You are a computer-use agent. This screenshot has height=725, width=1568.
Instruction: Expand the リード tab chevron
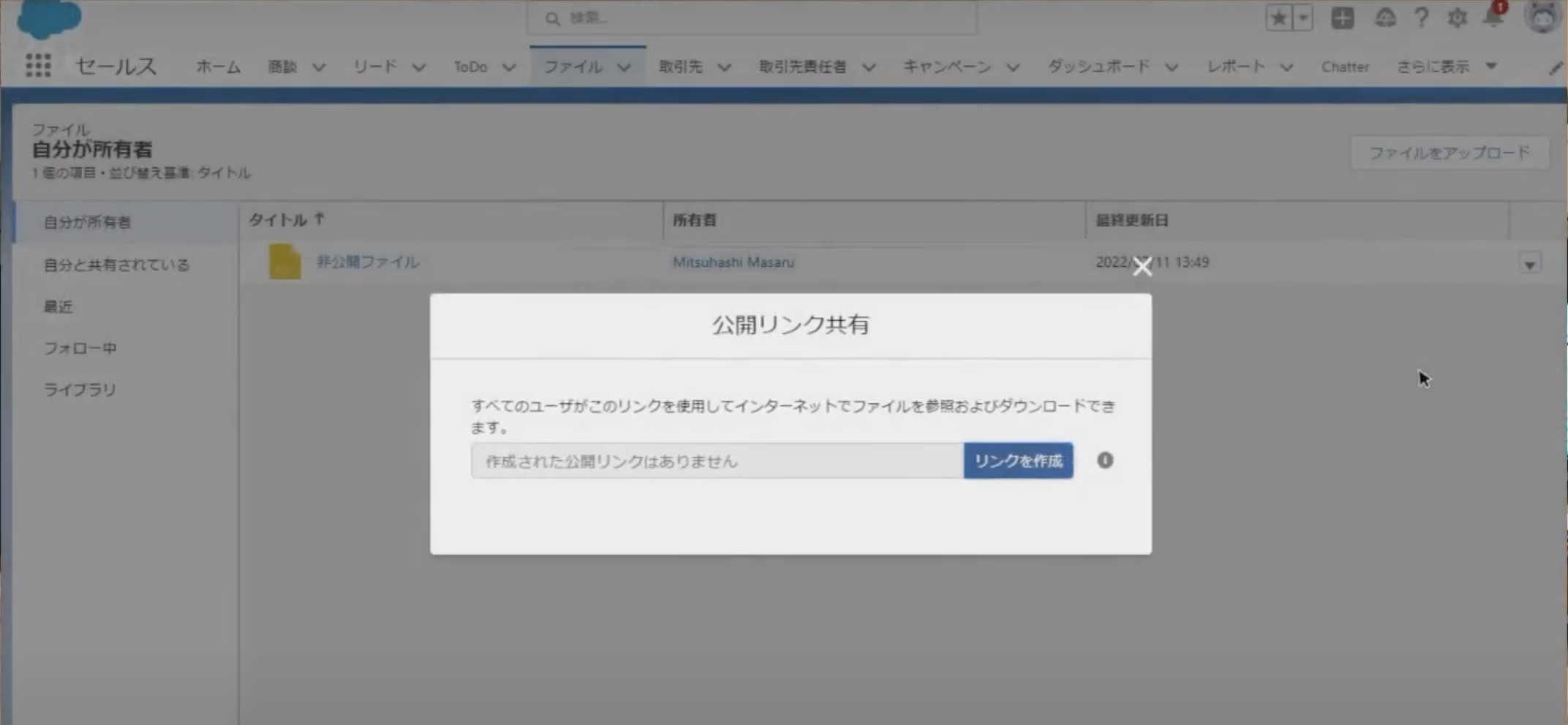[x=418, y=67]
